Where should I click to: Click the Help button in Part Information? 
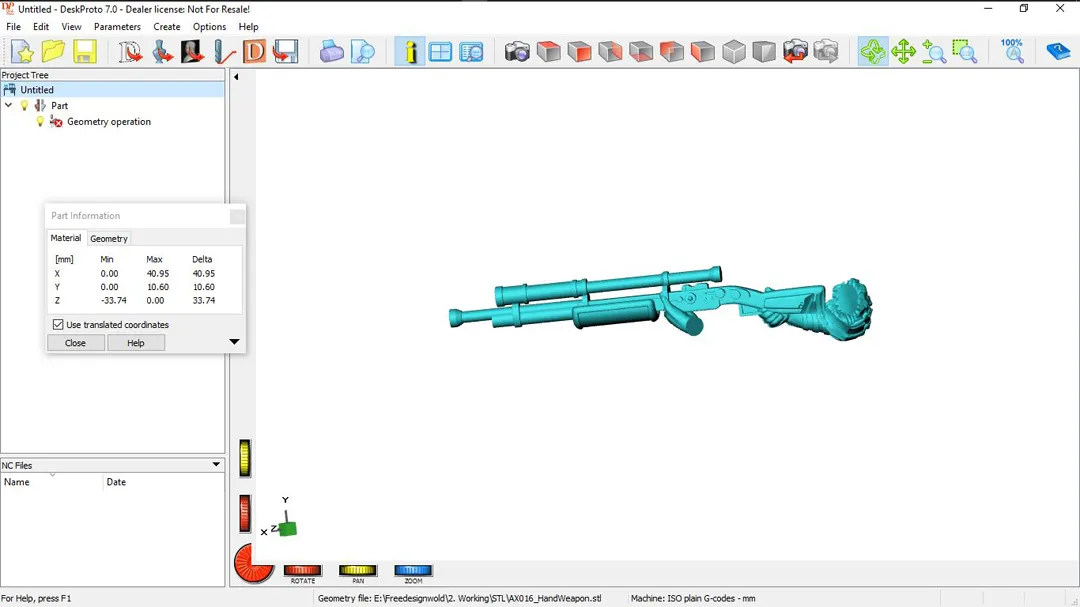136,342
